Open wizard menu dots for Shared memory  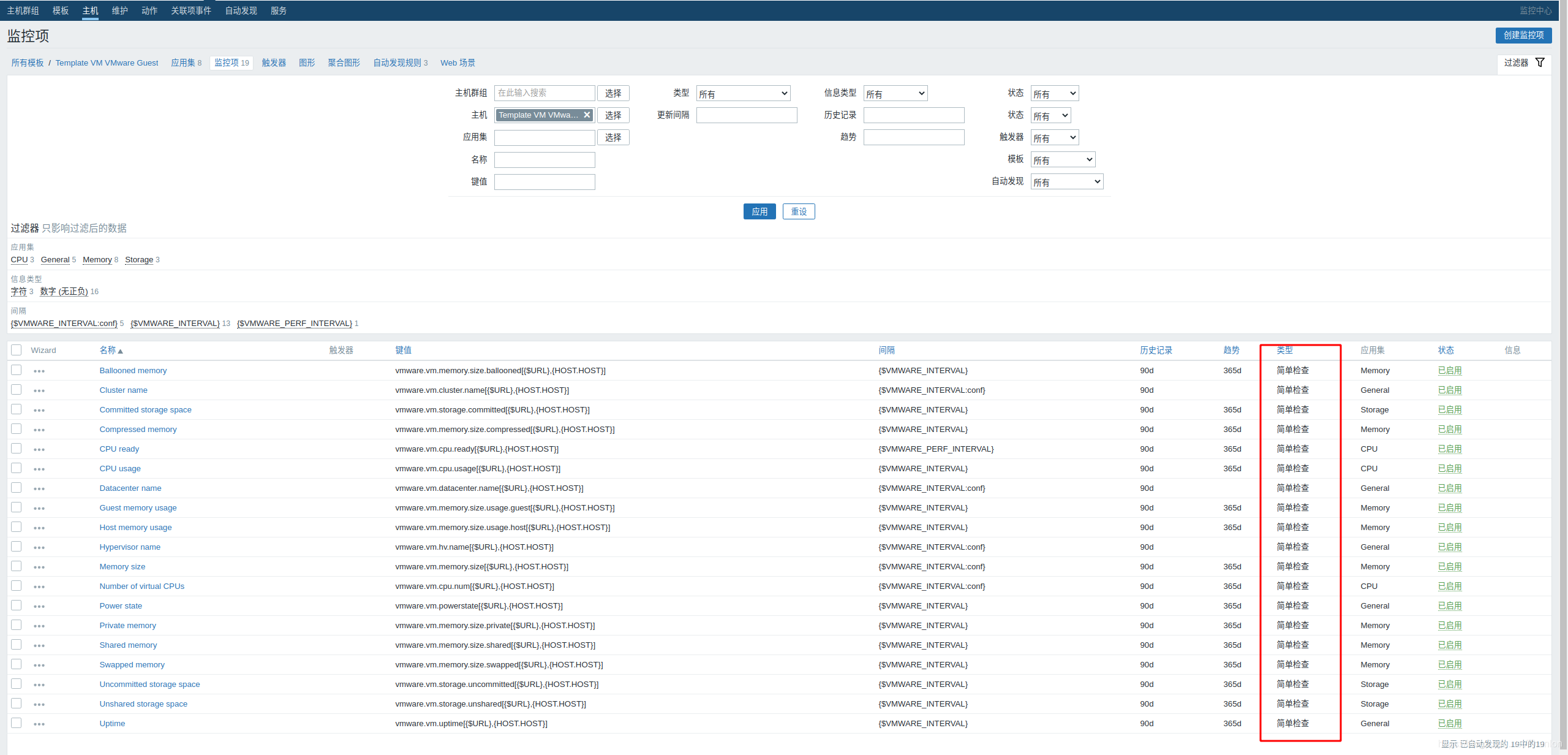(39, 646)
